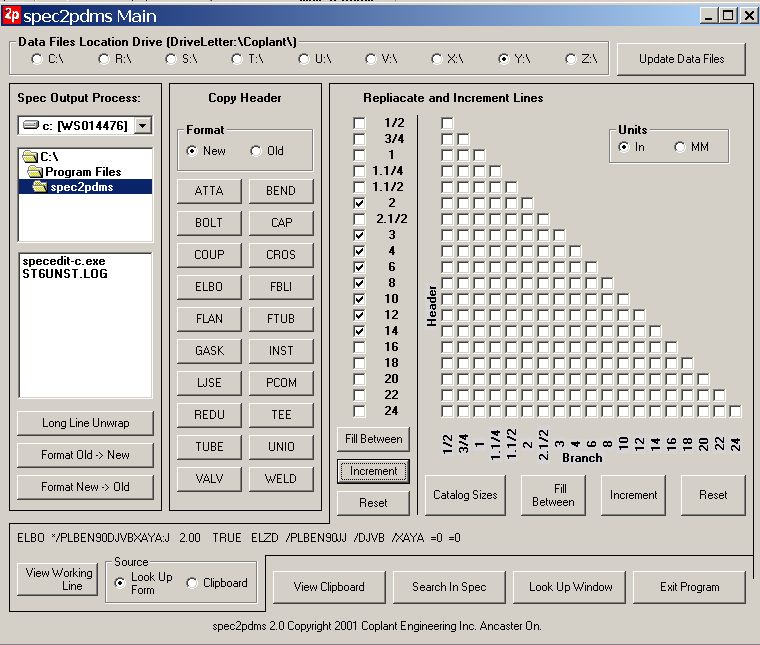Click Fill Between under size checkboxes
Screen dimensions: 760x645
pyautogui.click(x=373, y=439)
